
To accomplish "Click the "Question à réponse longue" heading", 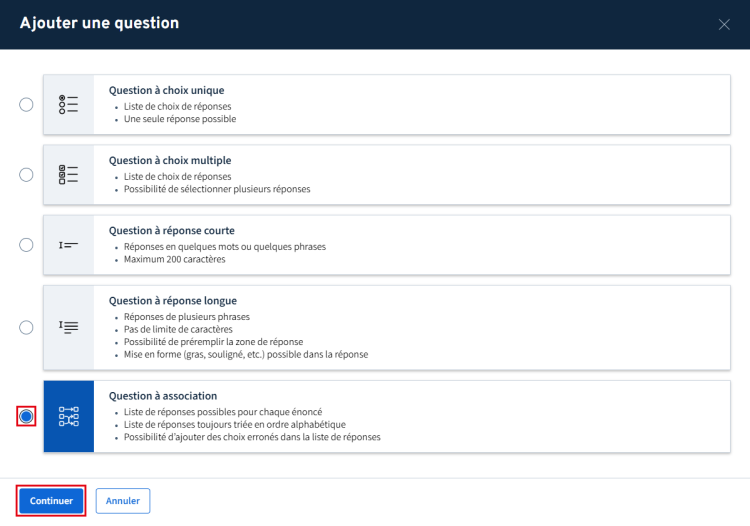I will [x=172, y=300].
